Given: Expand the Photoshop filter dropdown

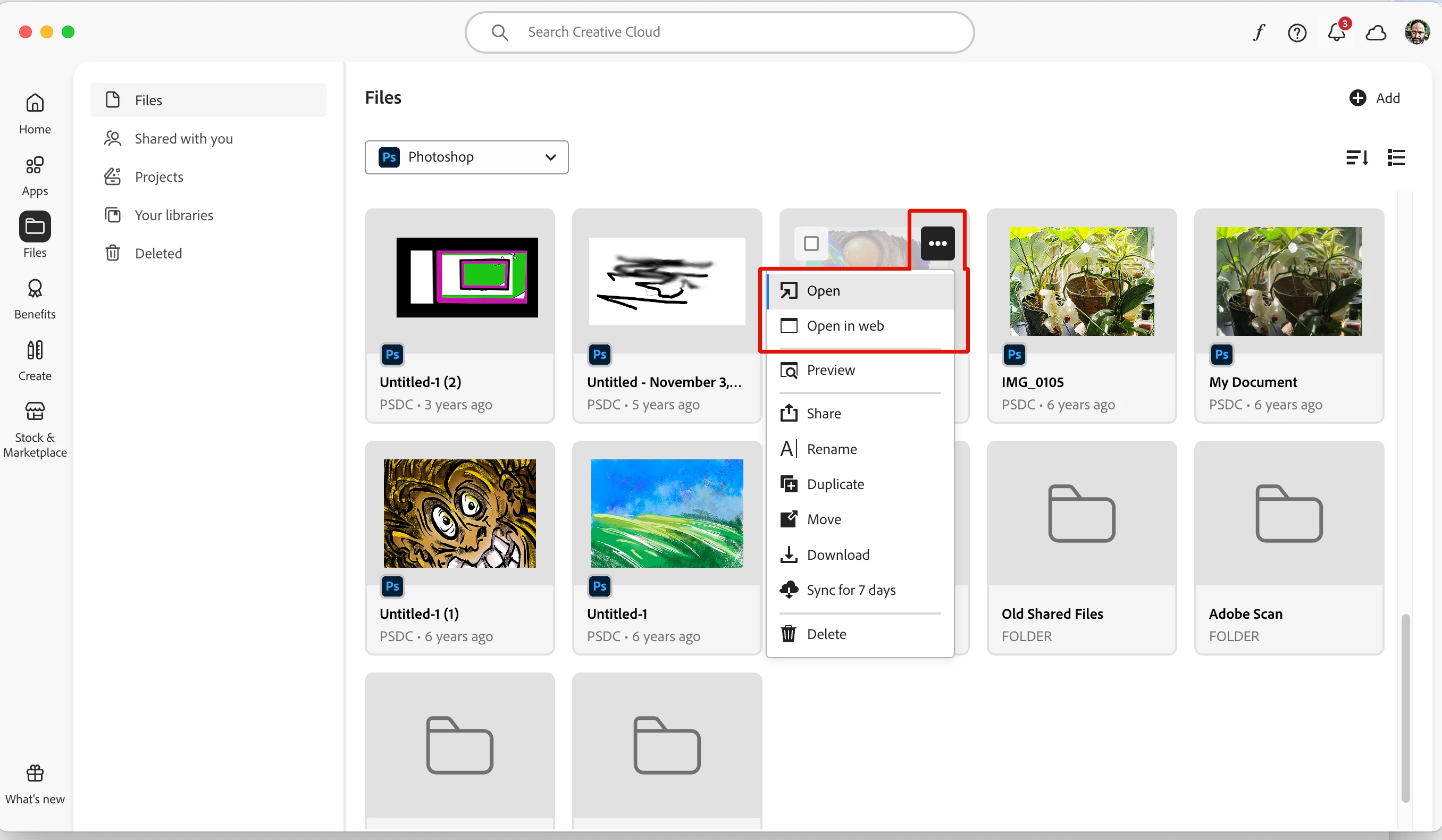Looking at the screenshot, I should [466, 157].
